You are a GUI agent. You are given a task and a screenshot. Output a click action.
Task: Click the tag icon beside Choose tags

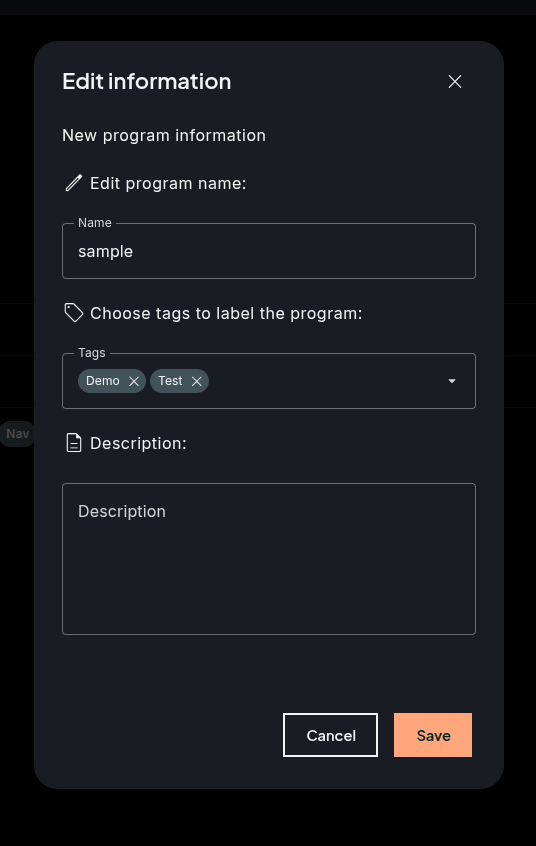[x=74, y=313]
